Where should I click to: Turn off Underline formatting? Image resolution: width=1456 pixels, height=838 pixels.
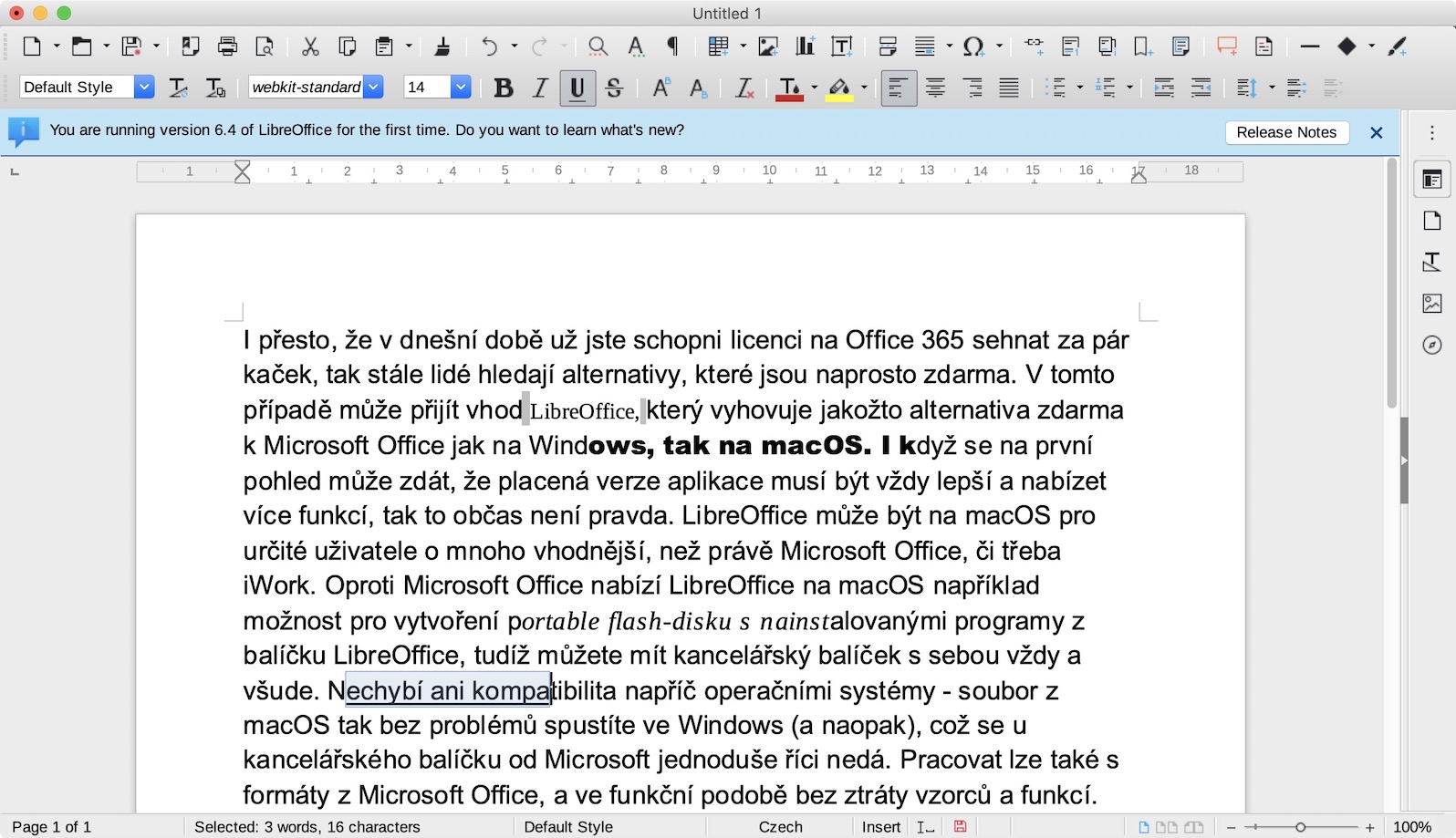point(577,88)
